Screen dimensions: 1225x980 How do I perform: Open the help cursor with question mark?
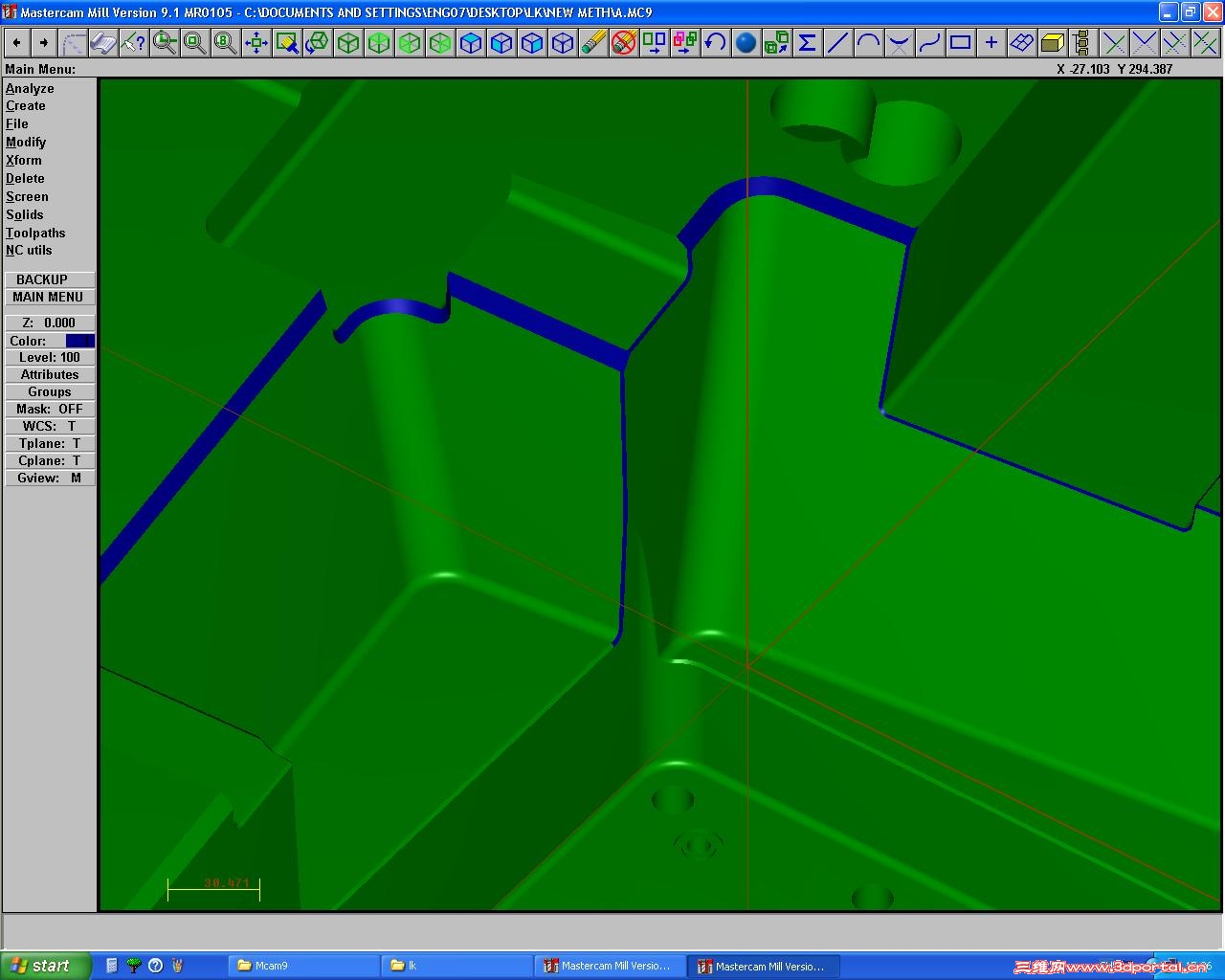click(x=134, y=42)
